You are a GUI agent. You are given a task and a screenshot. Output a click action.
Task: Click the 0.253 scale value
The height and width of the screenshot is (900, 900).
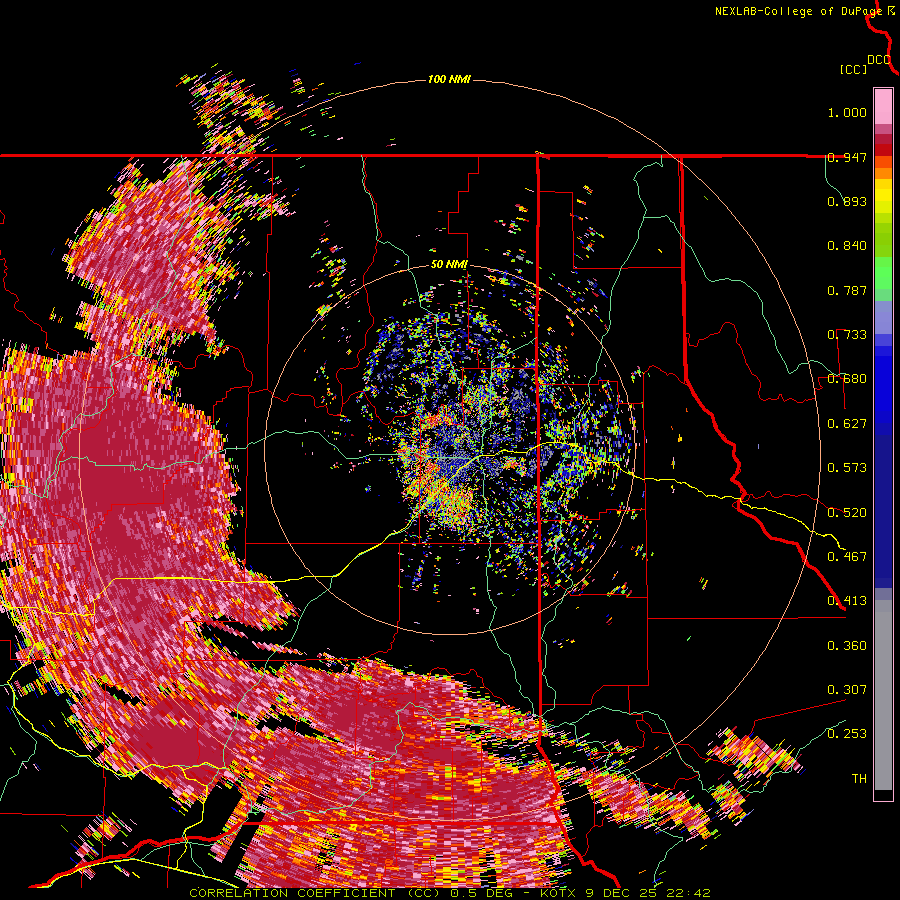pyautogui.click(x=847, y=734)
